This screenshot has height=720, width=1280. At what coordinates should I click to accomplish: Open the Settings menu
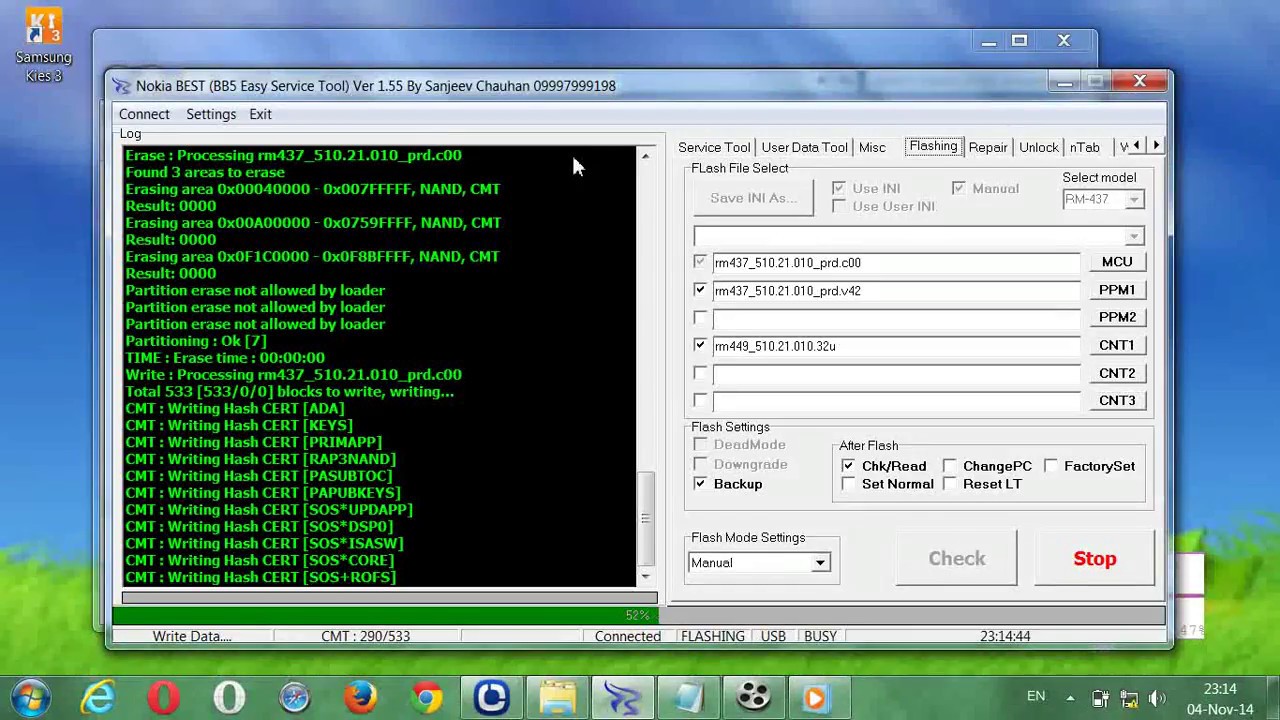211,114
